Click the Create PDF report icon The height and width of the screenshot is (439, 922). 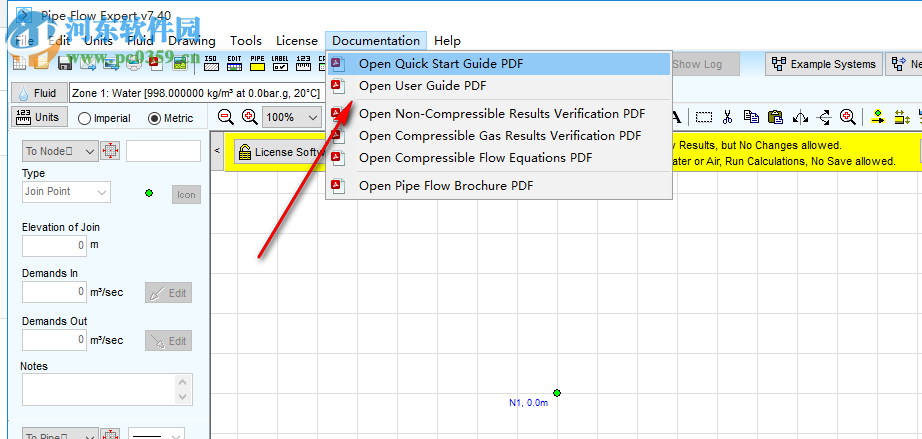coord(157,63)
